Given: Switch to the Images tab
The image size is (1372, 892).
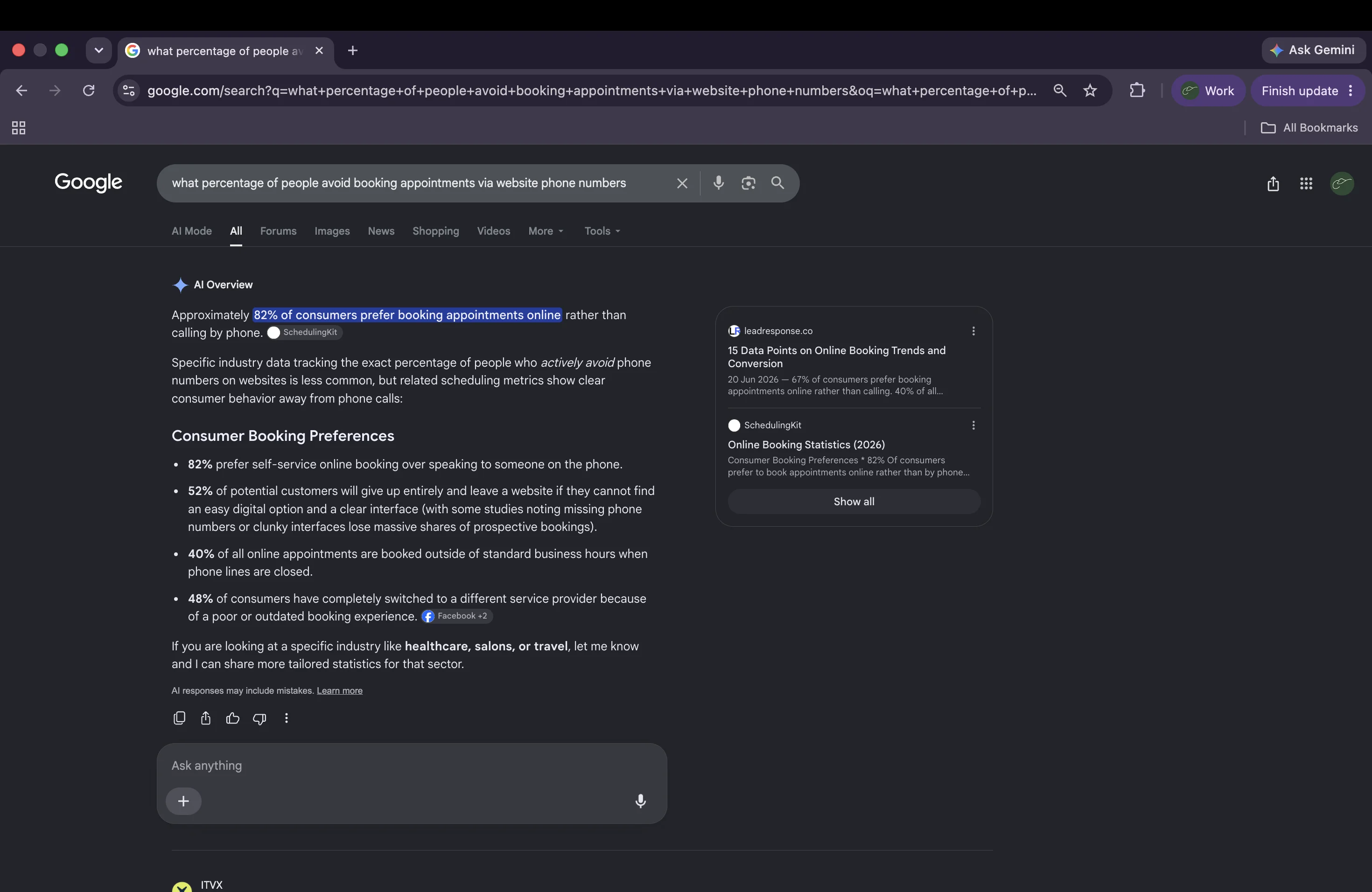Looking at the screenshot, I should pos(332,231).
